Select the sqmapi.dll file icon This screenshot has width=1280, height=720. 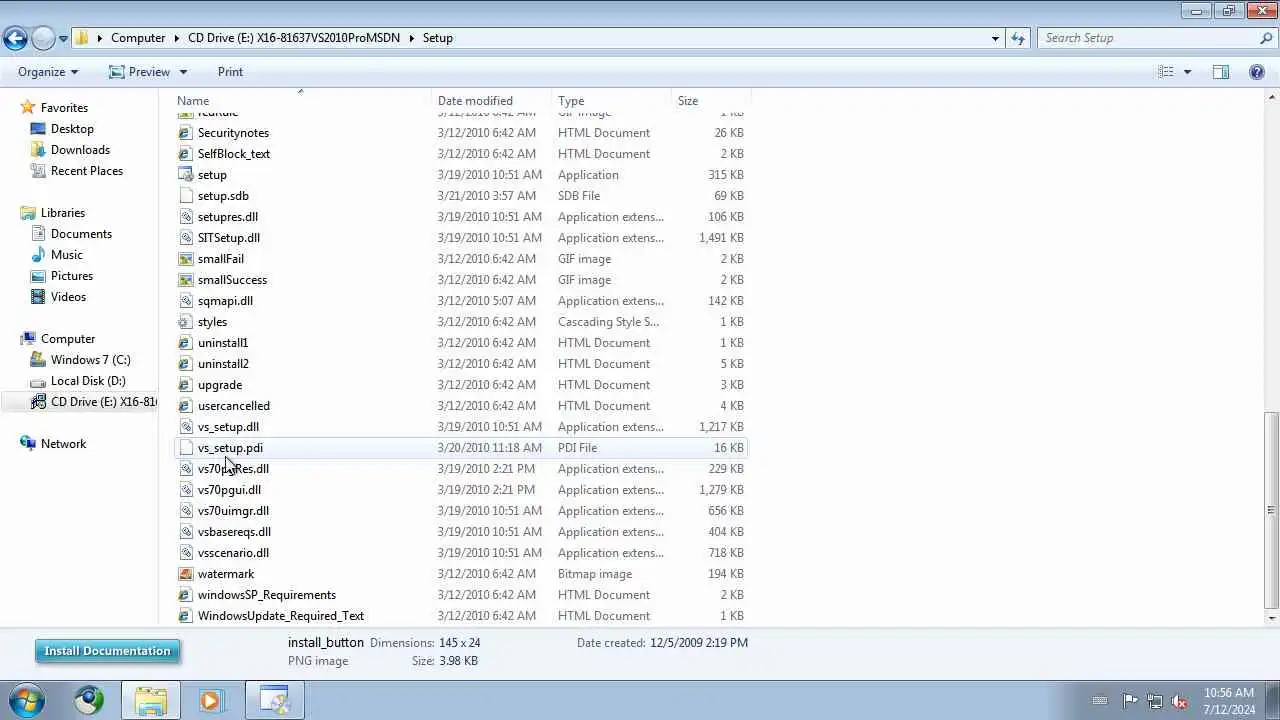[185, 301]
